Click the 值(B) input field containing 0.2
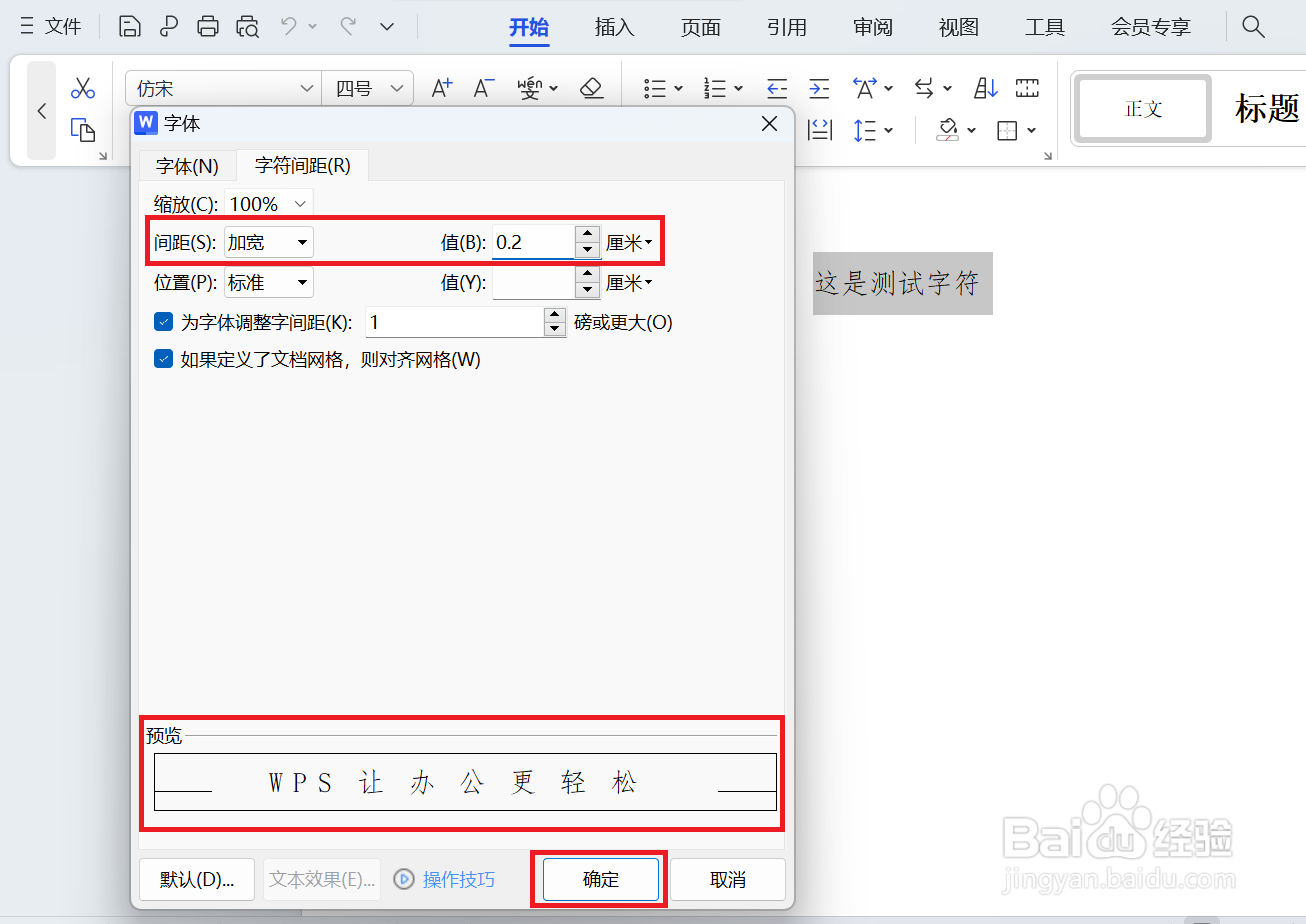 coord(530,241)
